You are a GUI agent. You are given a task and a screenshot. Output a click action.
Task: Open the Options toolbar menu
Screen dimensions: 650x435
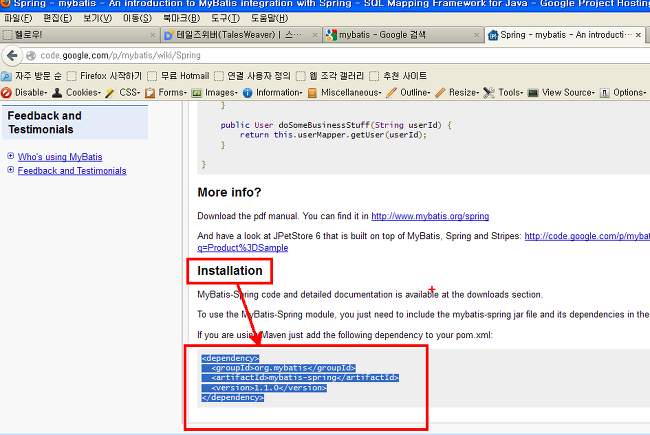(x=623, y=92)
